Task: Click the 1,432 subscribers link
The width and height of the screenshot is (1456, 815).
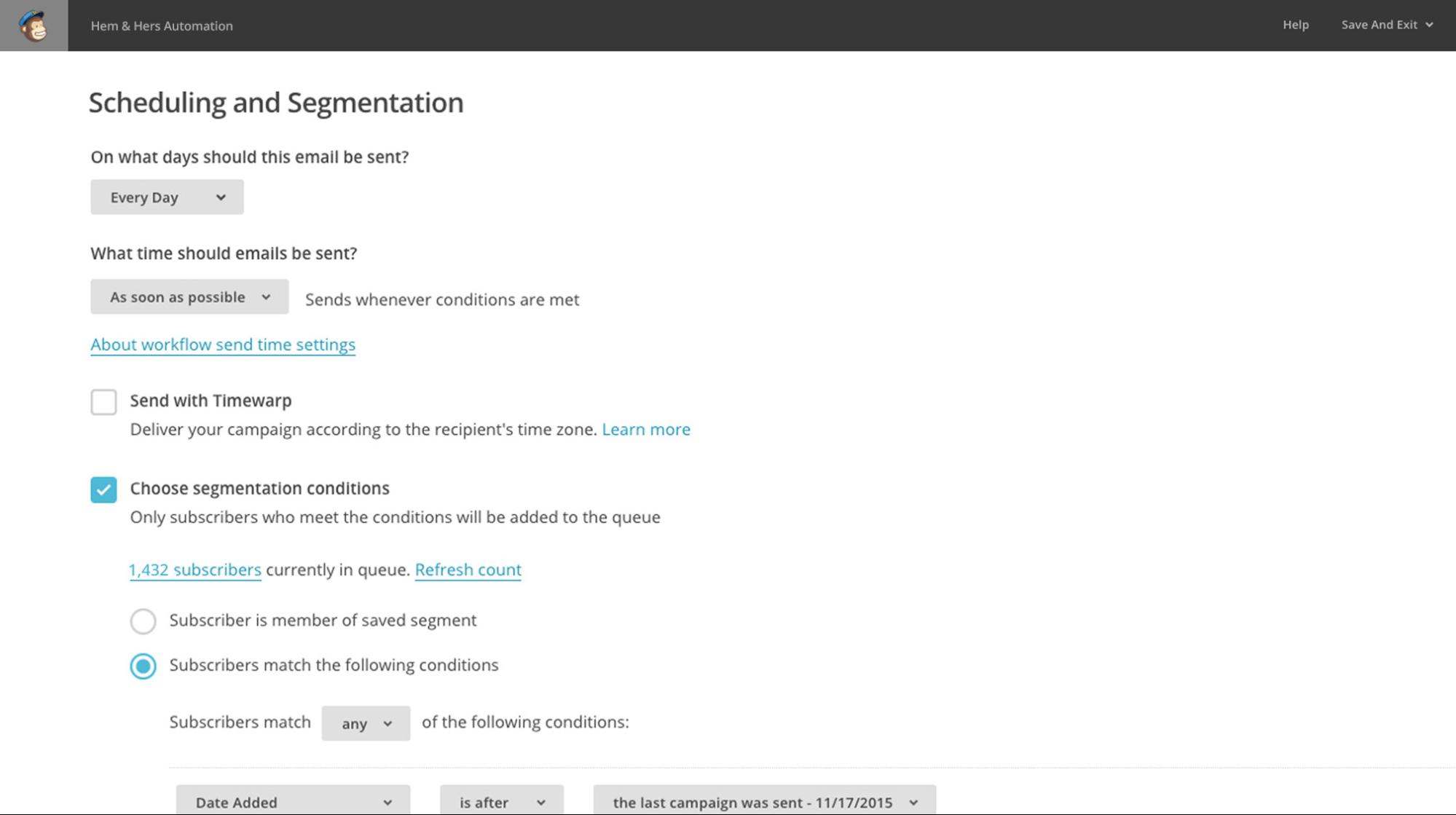Action: 195,569
